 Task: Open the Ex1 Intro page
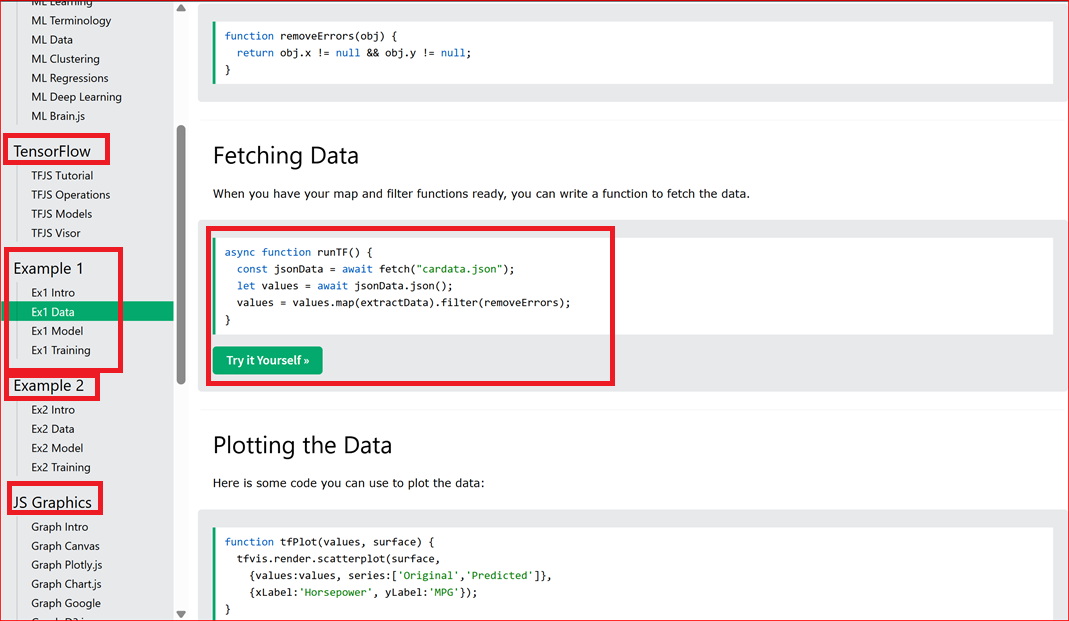coord(53,293)
